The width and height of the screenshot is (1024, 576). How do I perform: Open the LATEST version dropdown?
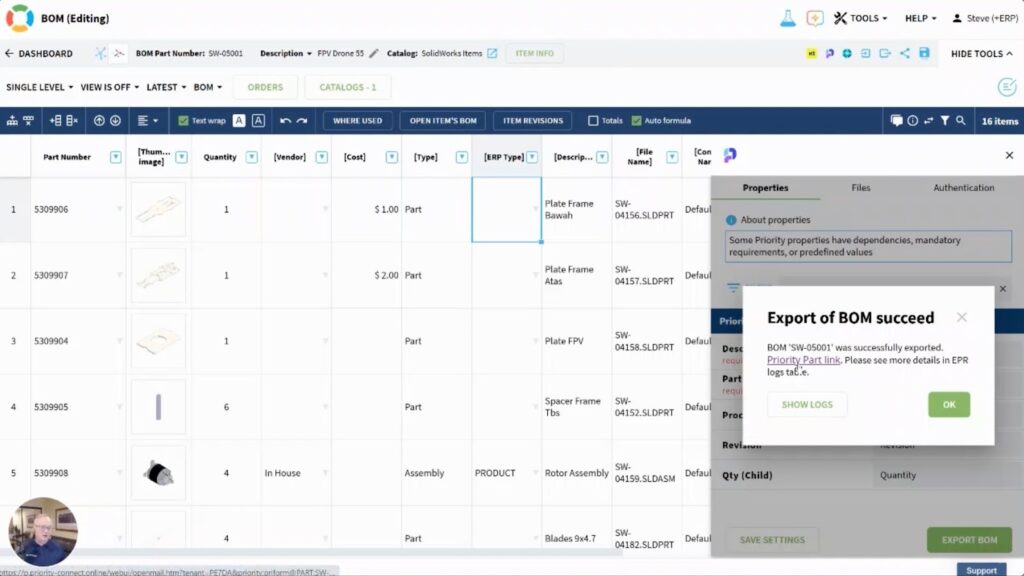click(x=166, y=87)
